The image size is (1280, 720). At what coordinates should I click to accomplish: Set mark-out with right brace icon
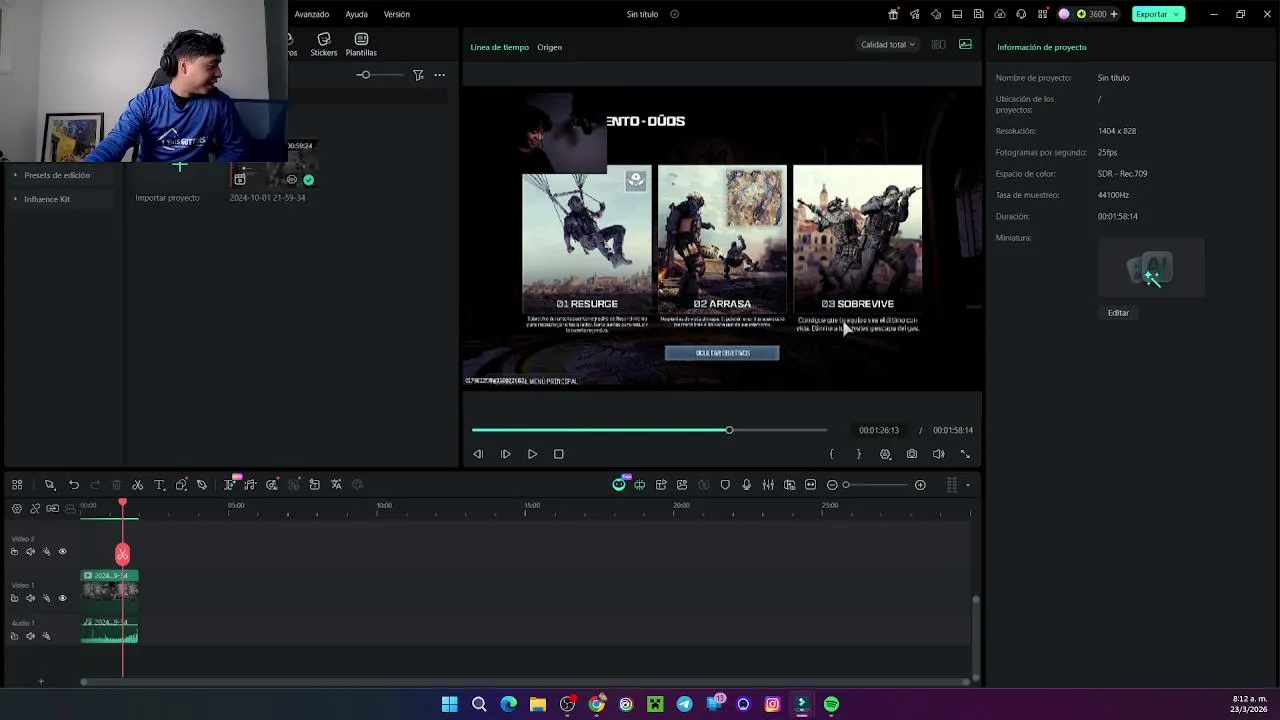[858, 454]
